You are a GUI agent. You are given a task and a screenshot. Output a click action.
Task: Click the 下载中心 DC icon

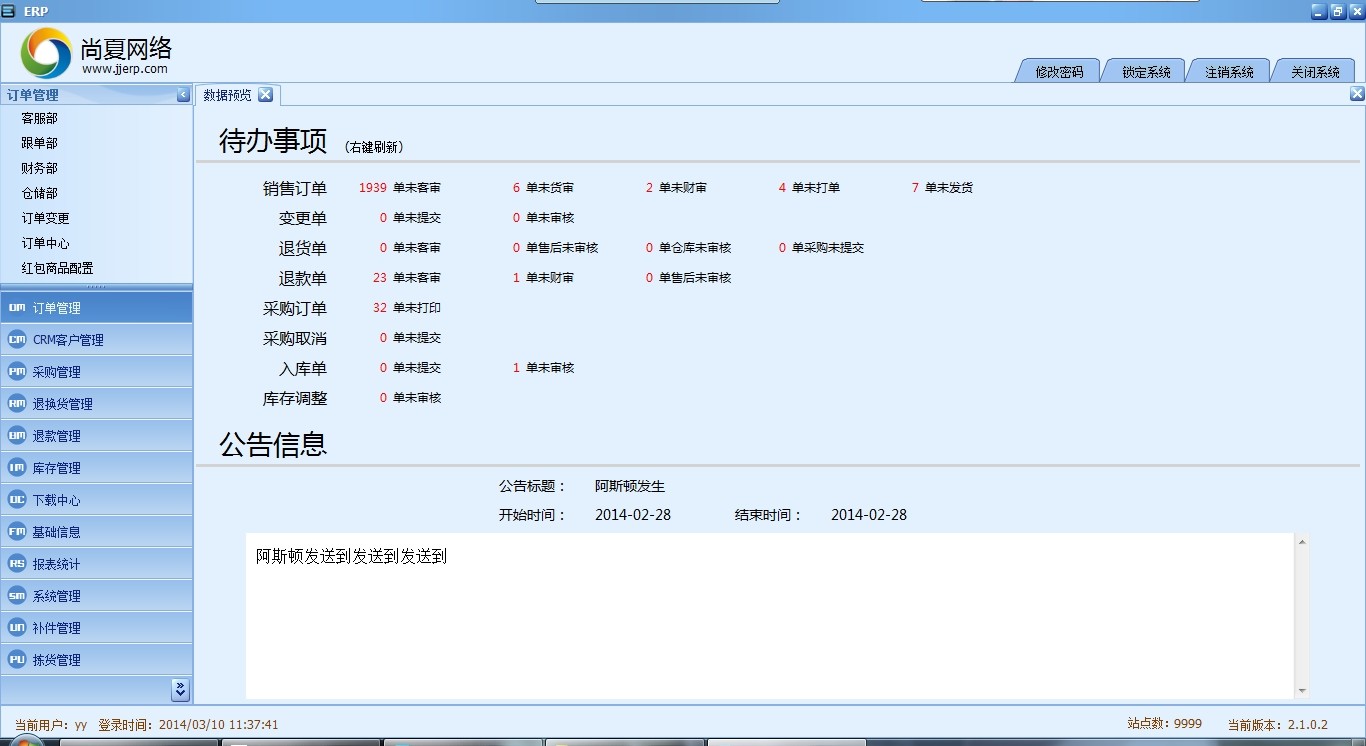(x=16, y=500)
